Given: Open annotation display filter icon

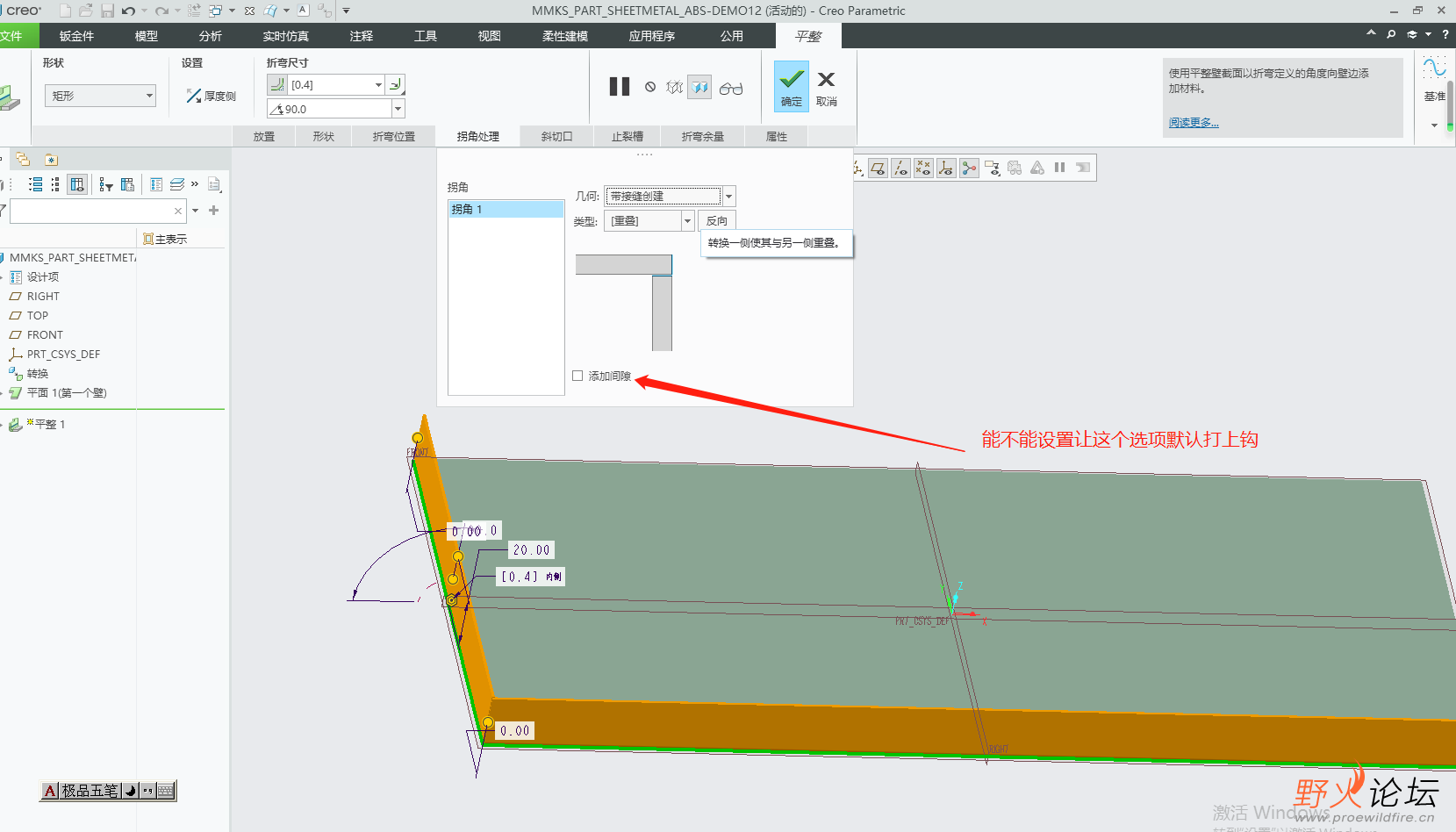Looking at the screenshot, I should [992, 168].
